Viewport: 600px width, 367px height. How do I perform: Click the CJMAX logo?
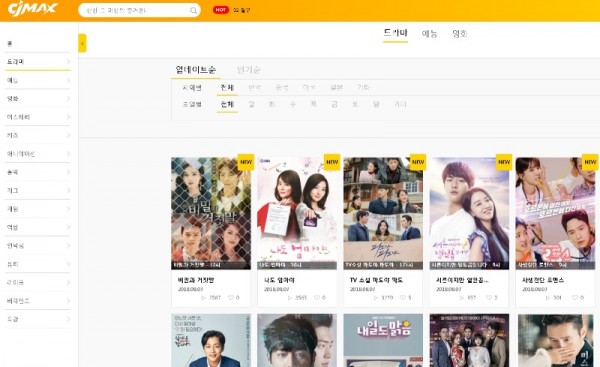tap(32, 8)
